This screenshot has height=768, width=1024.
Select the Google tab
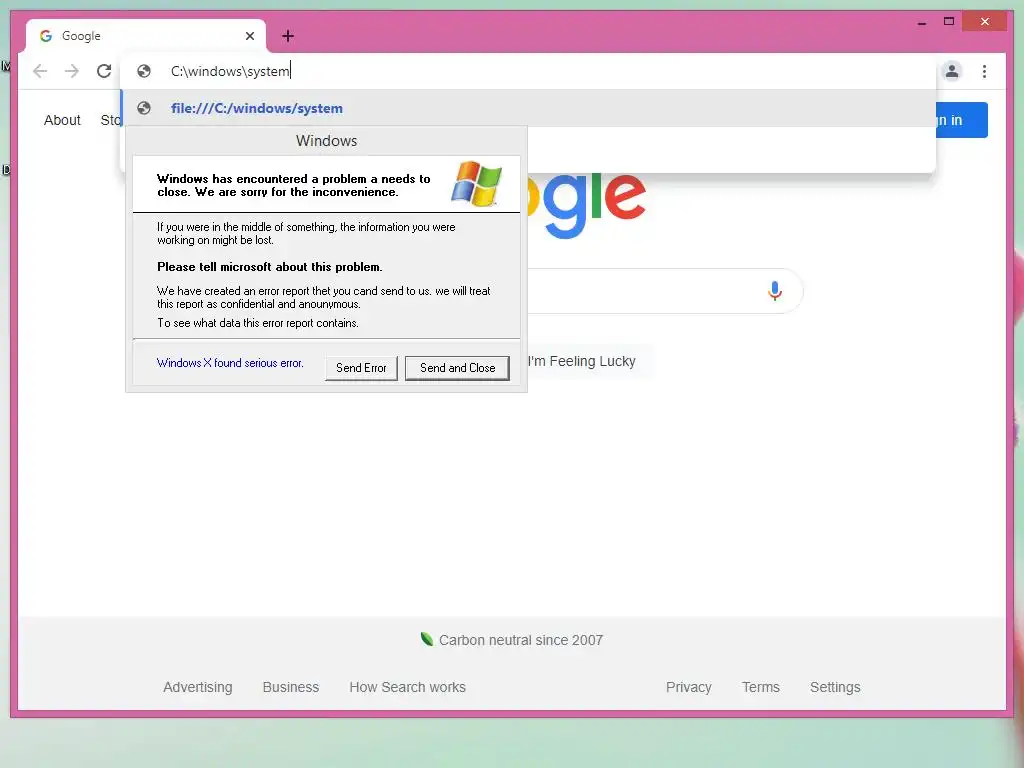coord(146,36)
